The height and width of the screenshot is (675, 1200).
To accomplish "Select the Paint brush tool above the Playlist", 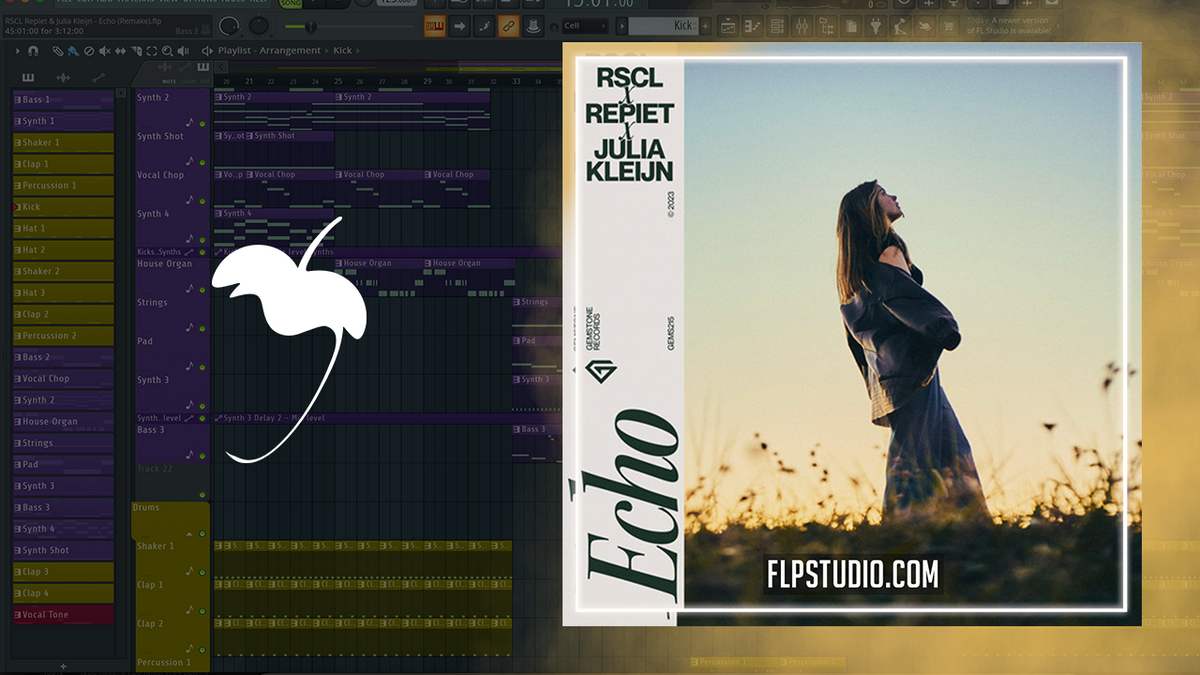I will pyautogui.click(x=72, y=50).
